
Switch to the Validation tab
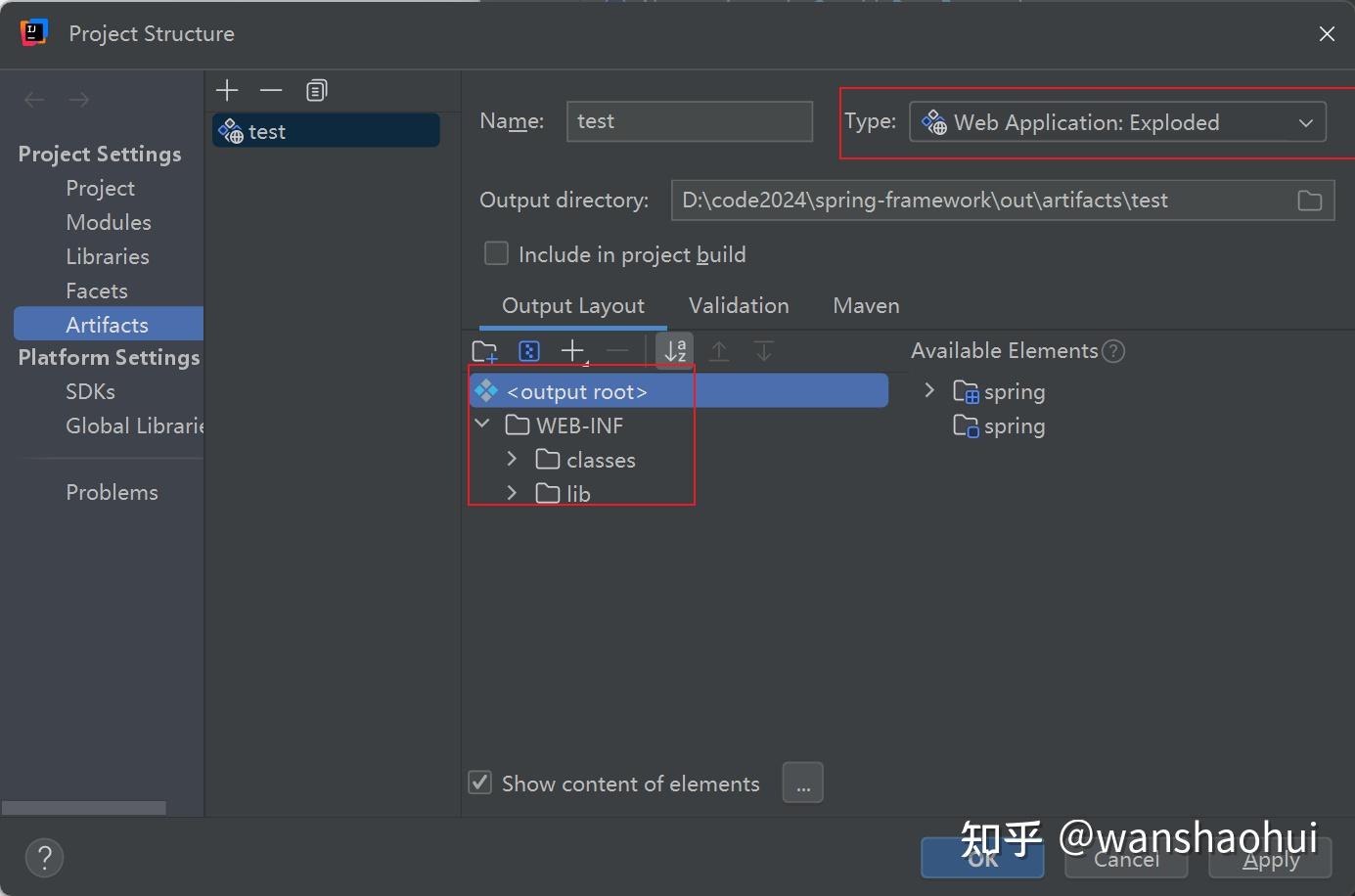click(739, 305)
